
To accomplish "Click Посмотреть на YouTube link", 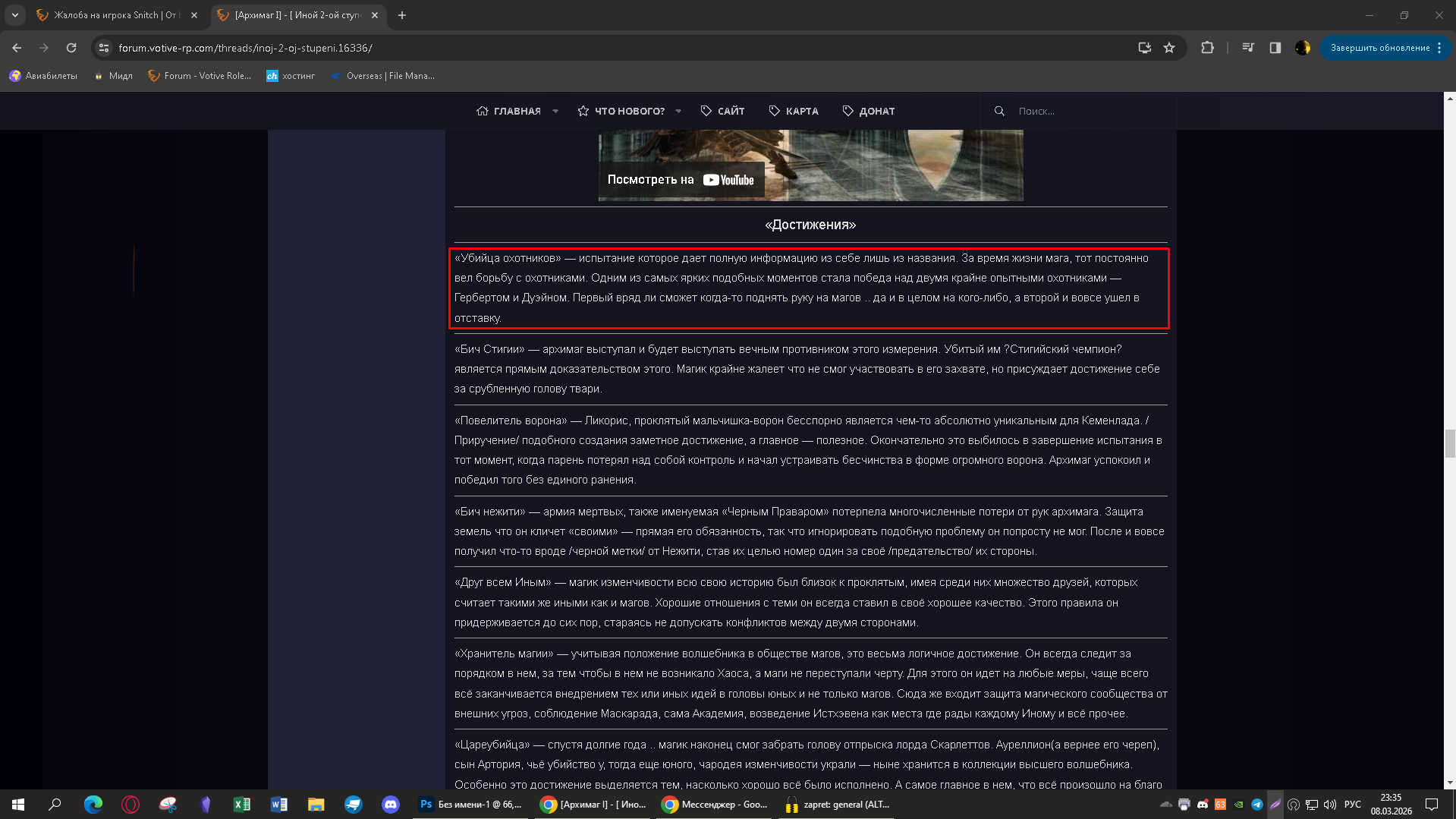I will click(681, 180).
